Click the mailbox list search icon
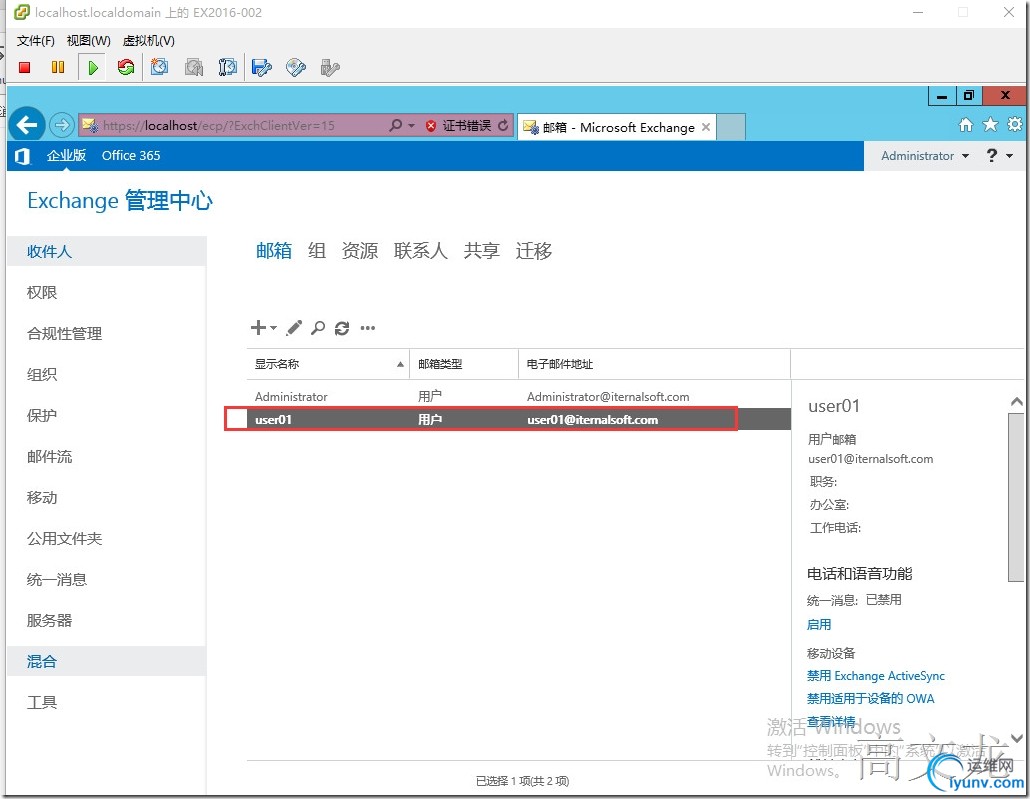The width and height of the screenshot is (1030, 799). 318,328
